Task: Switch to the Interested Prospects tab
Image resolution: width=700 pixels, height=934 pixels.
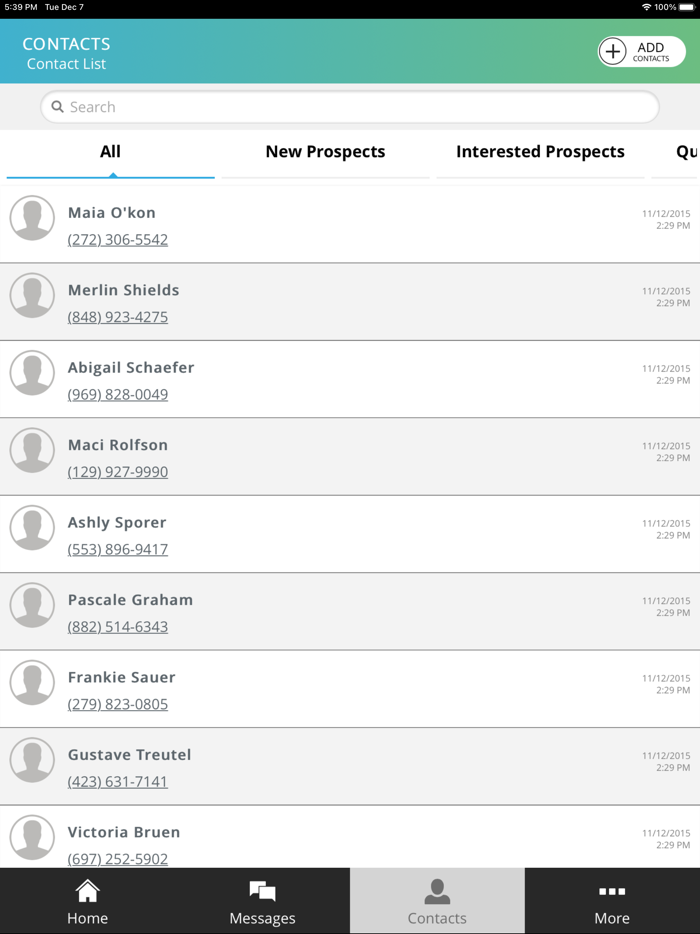Action: click(540, 152)
